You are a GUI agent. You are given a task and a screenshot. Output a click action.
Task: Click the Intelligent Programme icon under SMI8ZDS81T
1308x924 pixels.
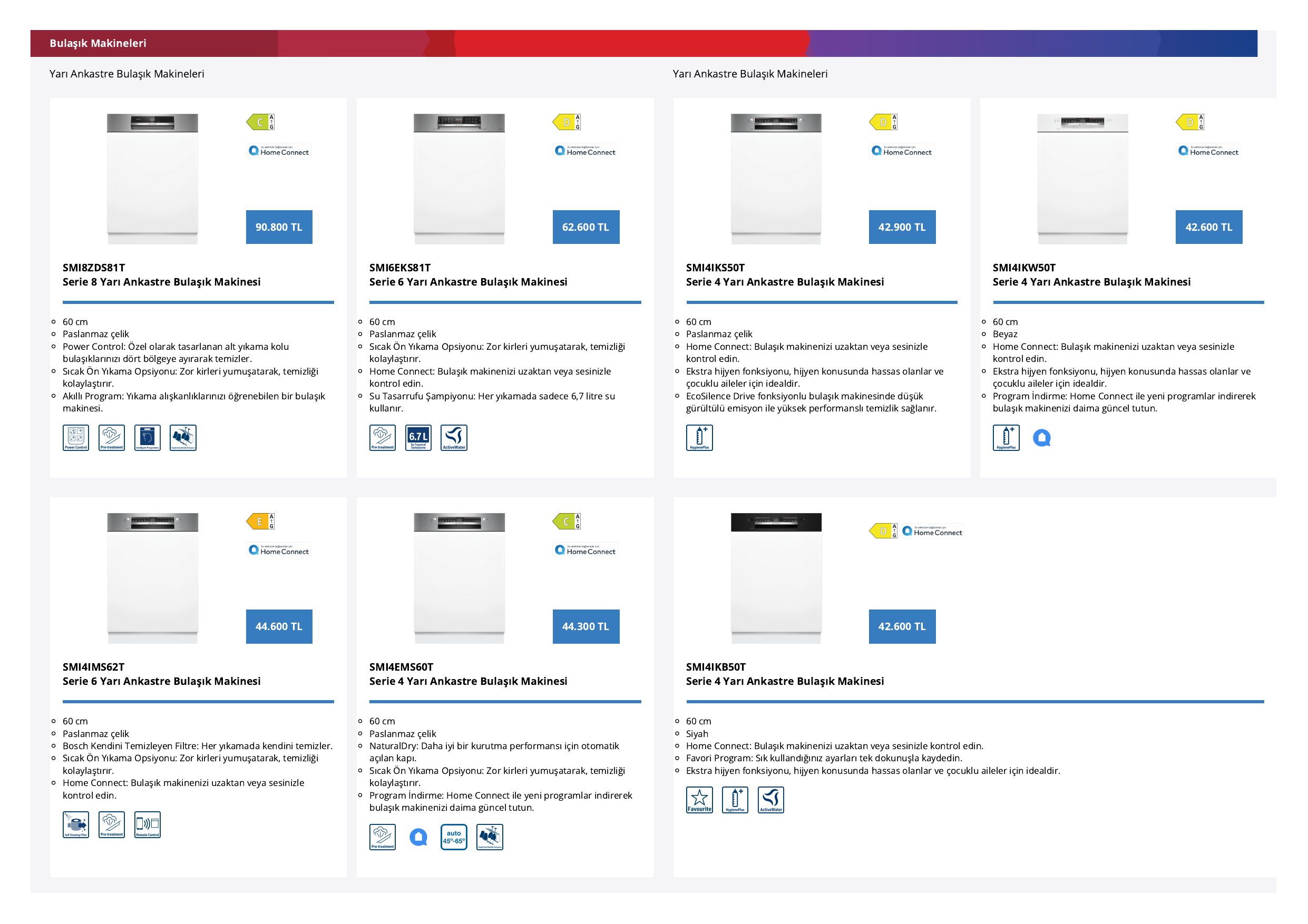click(x=148, y=438)
